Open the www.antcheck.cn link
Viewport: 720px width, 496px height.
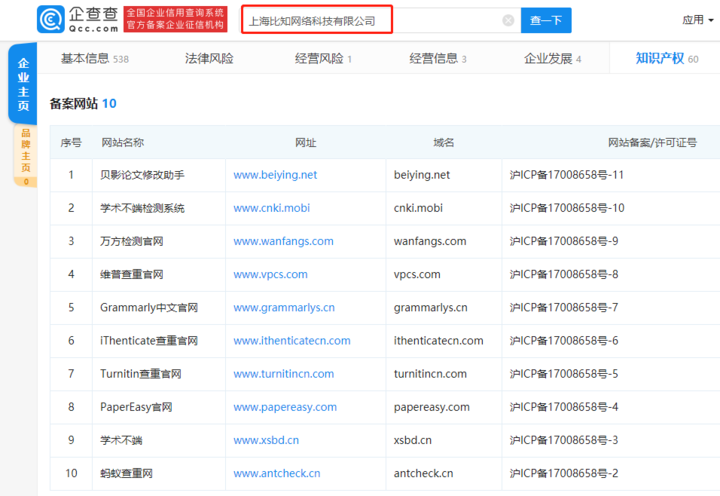[276, 473]
